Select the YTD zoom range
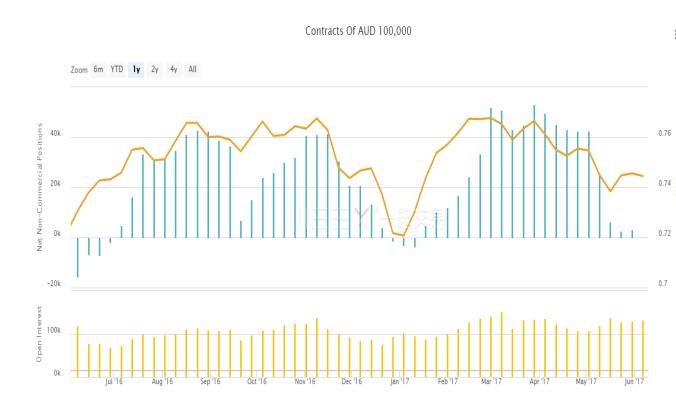Screen dimensions: 676x412 click(x=117, y=70)
